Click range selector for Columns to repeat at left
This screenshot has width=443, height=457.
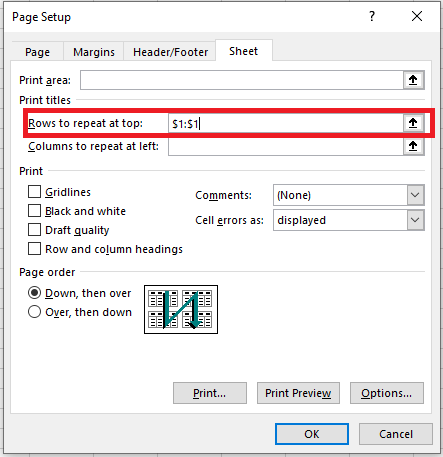413,146
